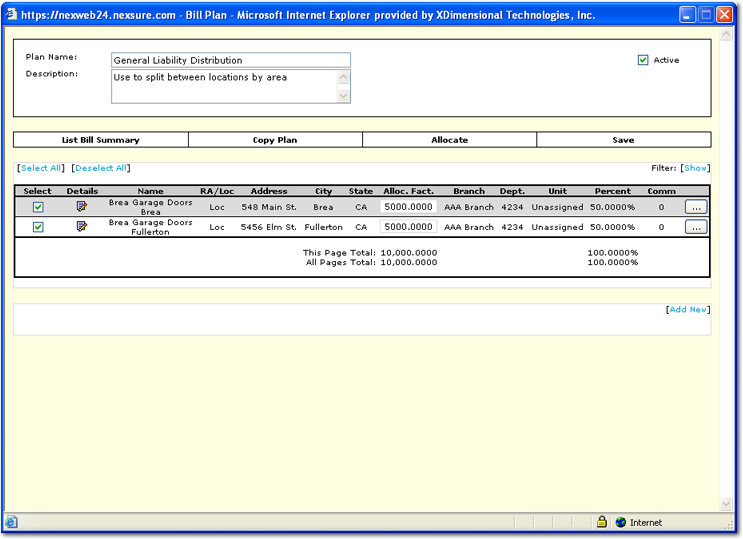Image resolution: width=743 pixels, height=539 pixels.
Task: Click the 'Fullerton' city cell
Action: [324, 227]
